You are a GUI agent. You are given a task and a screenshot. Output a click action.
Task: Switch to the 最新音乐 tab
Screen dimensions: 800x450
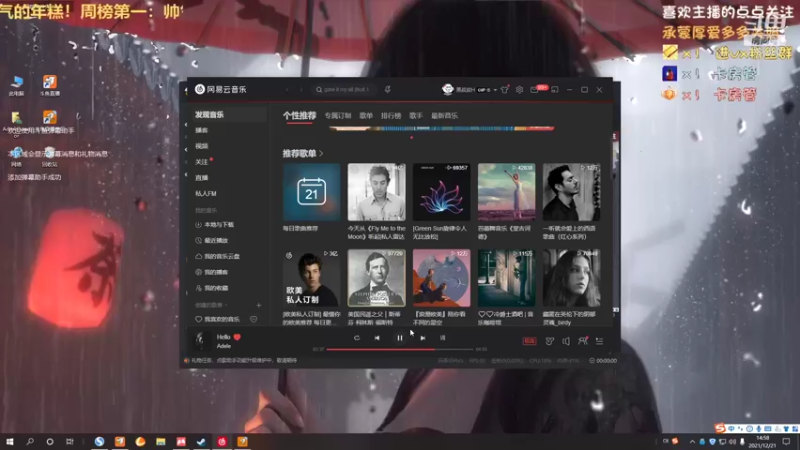coord(444,116)
